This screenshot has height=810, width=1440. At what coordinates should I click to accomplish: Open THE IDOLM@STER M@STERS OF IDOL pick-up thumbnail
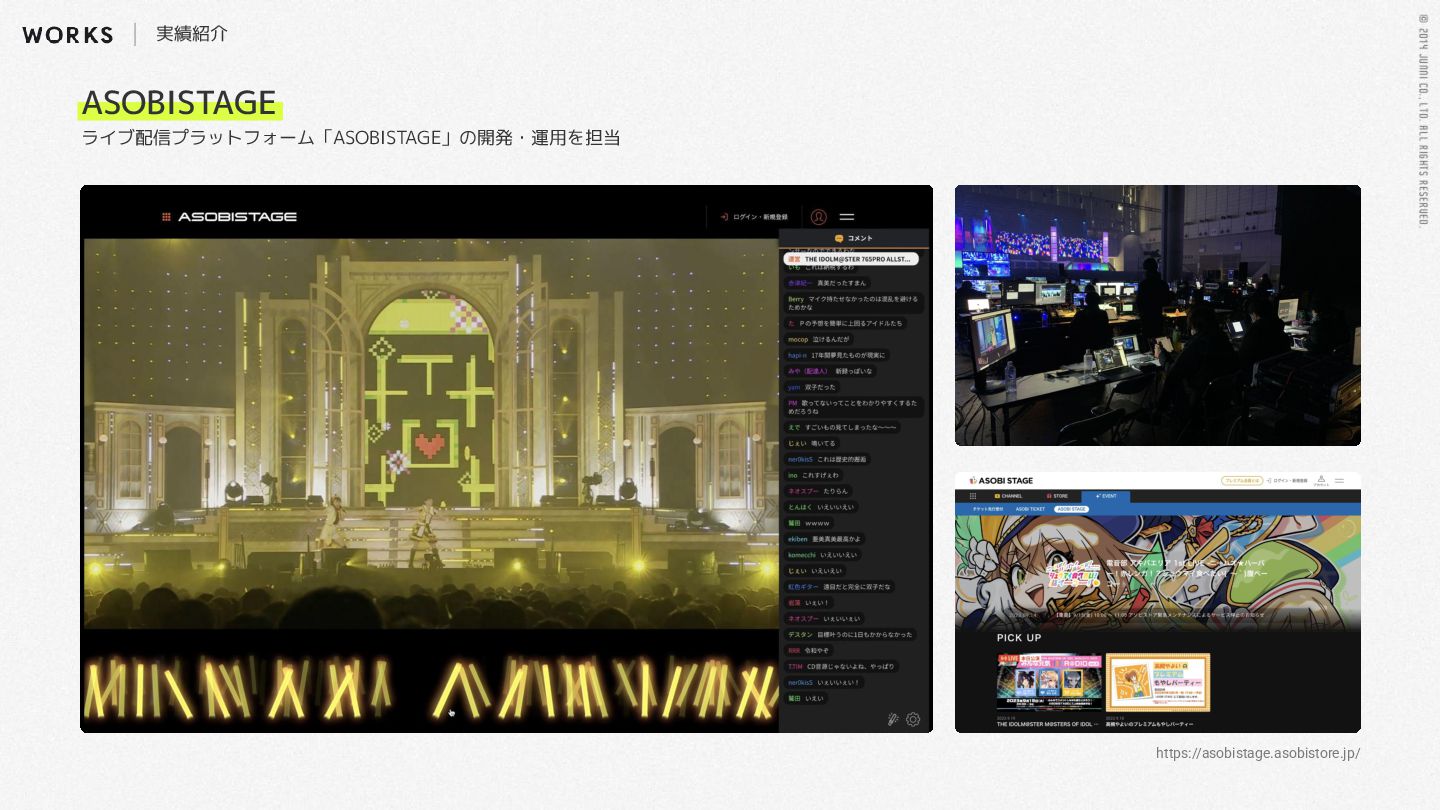[1049, 682]
